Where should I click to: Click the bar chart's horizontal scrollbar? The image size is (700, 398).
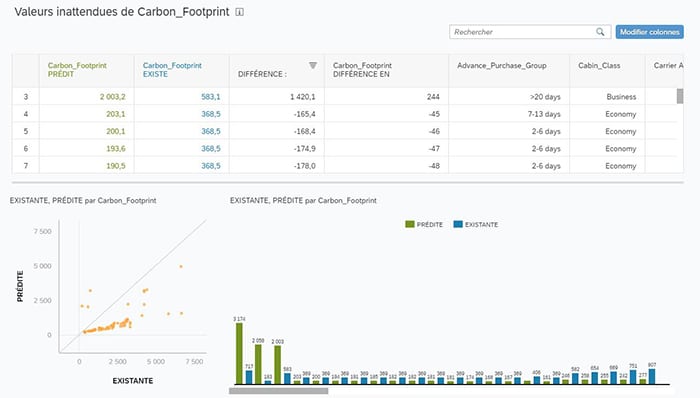point(279,391)
